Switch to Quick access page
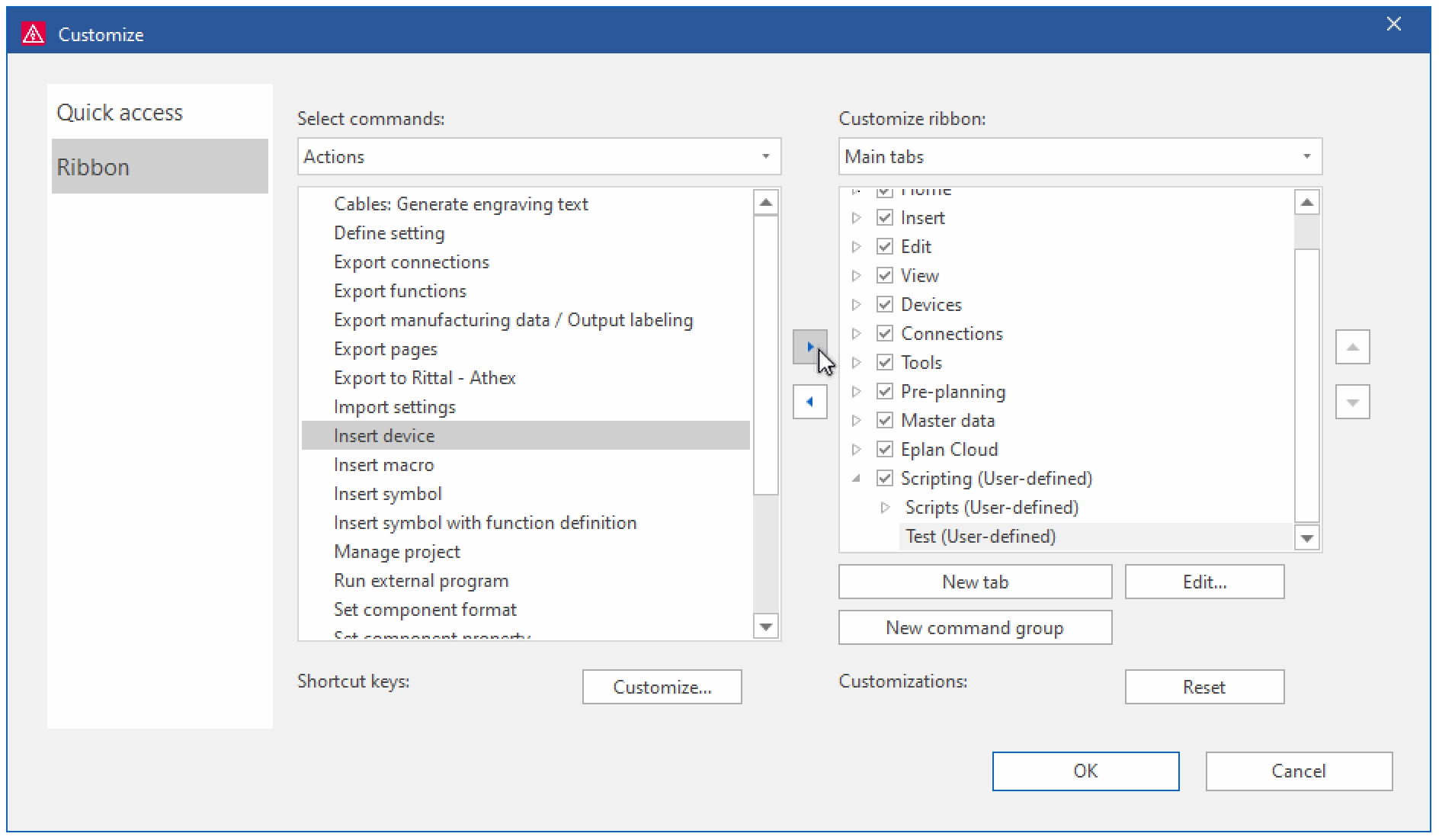 (x=160, y=112)
